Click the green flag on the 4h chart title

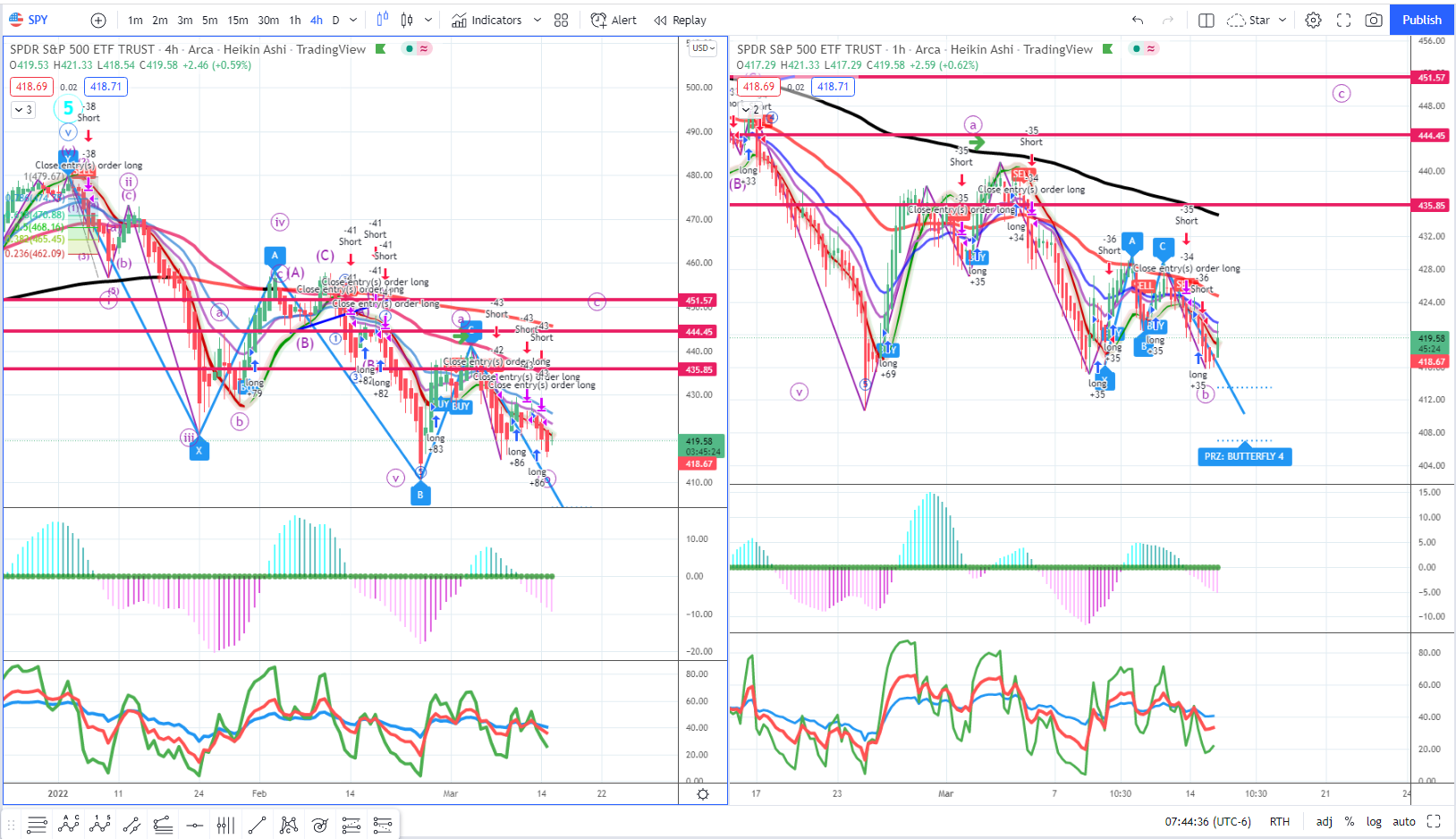point(381,49)
